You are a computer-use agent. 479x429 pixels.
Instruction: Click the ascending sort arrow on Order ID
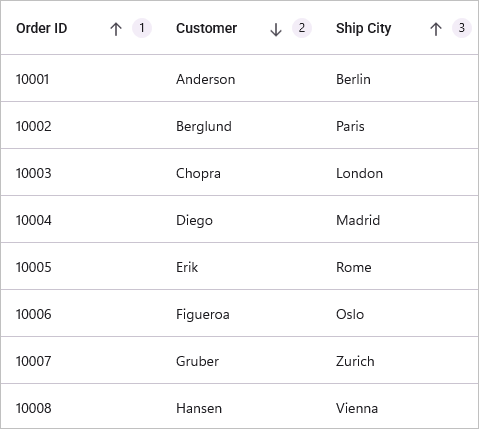116,29
